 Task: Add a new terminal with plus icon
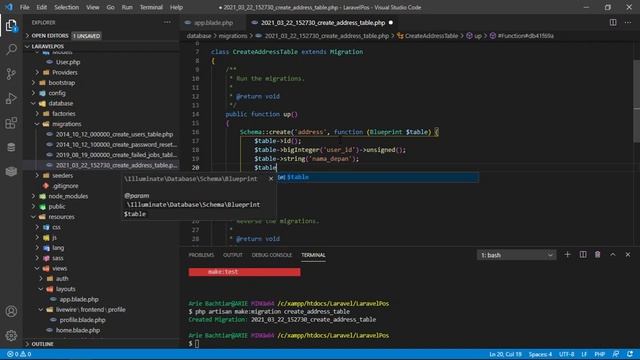[567, 255]
